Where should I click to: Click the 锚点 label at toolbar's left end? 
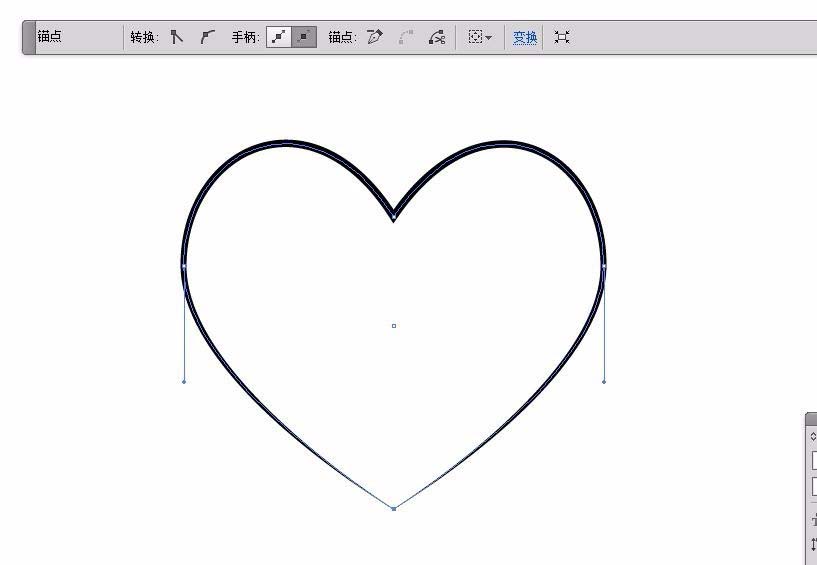[x=49, y=36]
